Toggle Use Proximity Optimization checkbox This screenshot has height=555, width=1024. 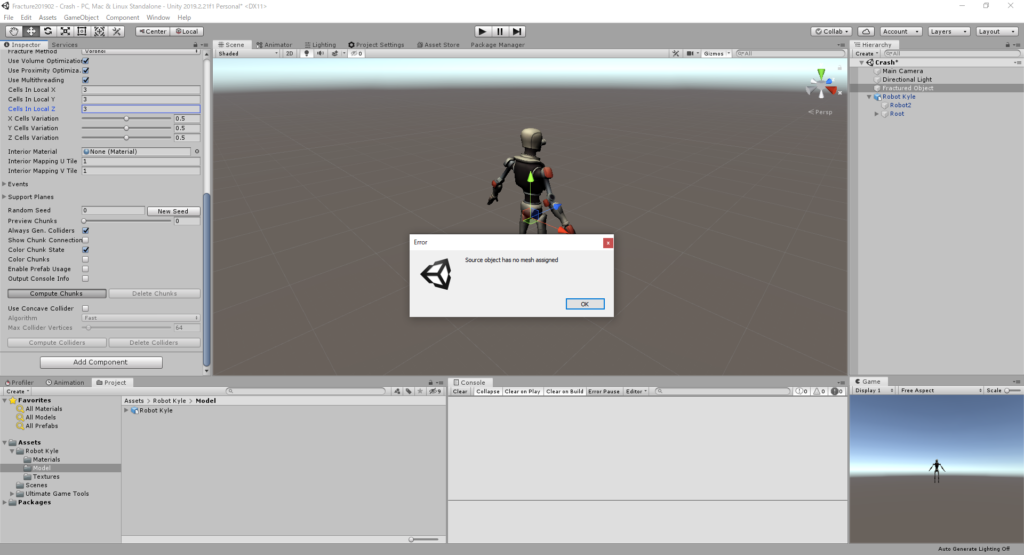pos(86,71)
